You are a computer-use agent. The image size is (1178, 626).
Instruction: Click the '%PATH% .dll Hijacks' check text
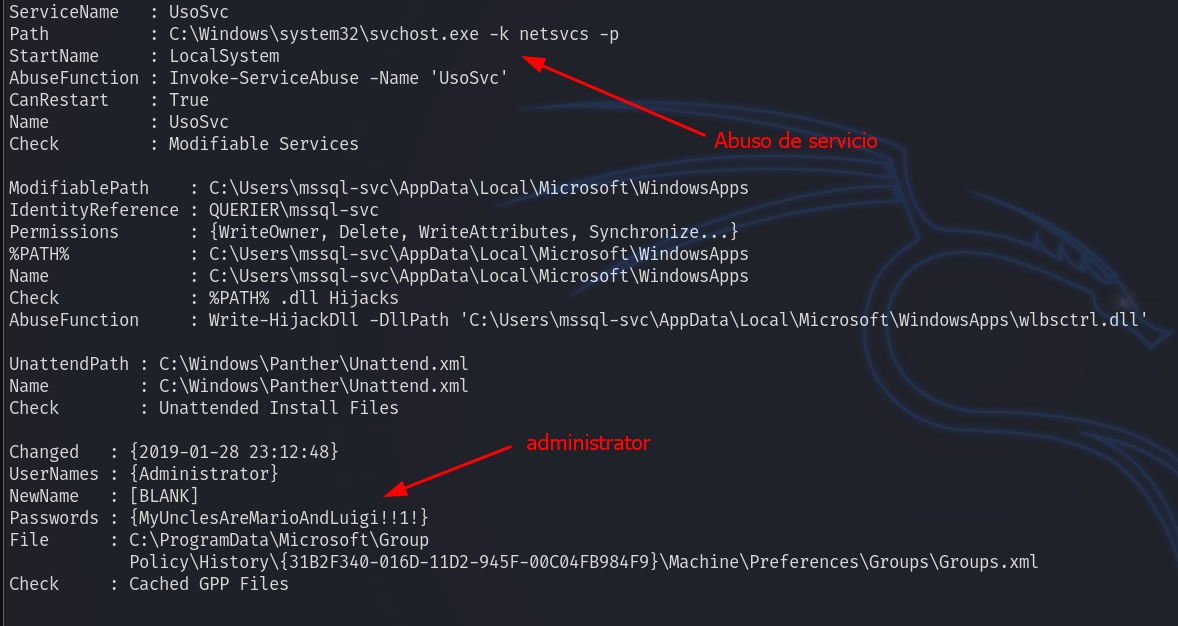click(x=303, y=298)
